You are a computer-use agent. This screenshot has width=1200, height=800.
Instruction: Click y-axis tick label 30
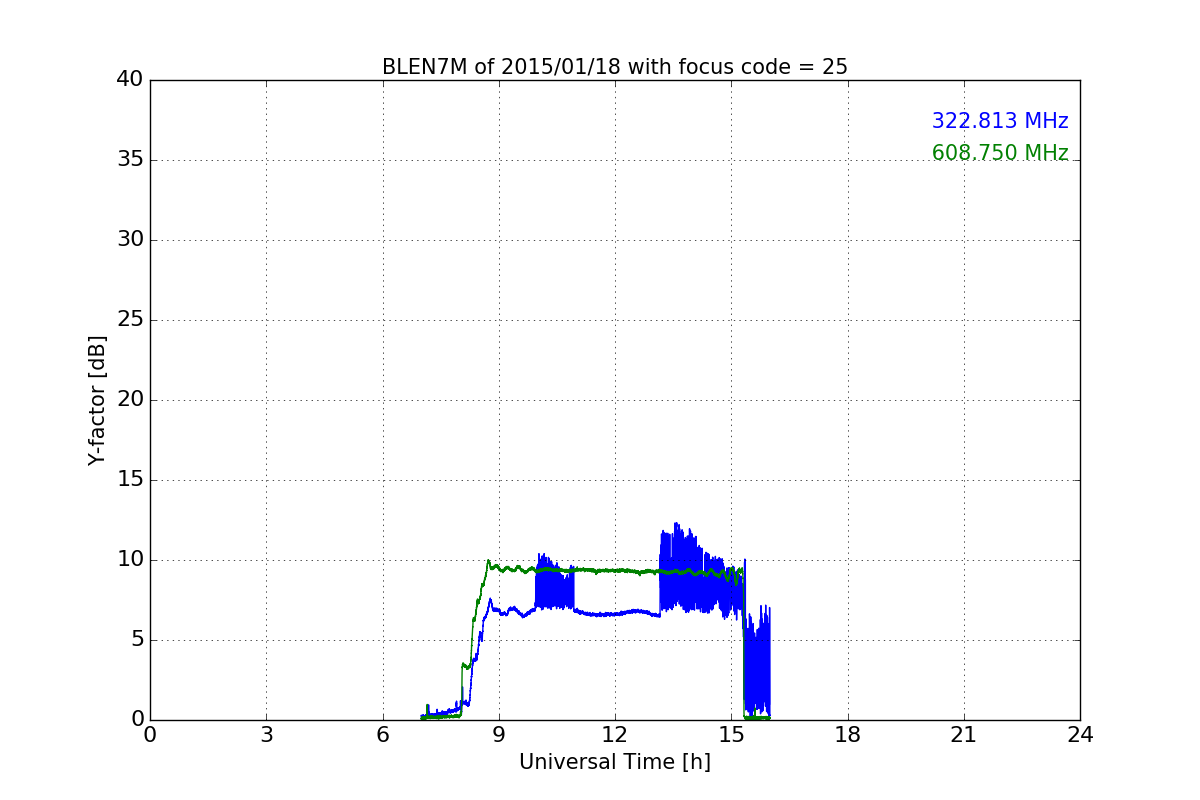130,240
